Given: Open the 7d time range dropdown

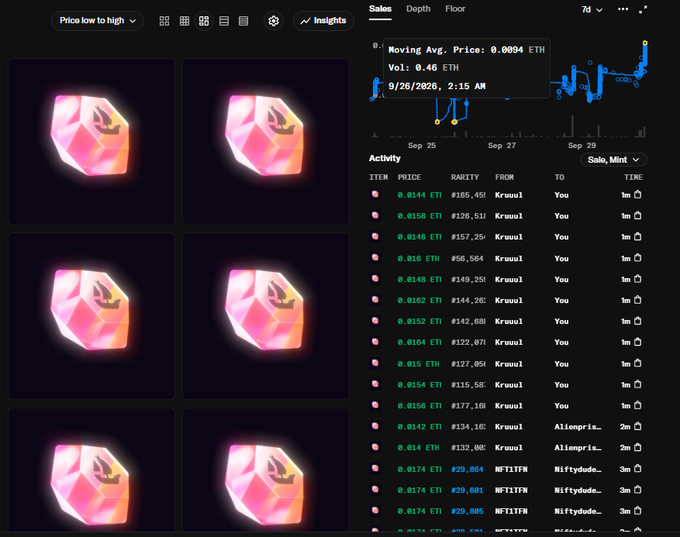Looking at the screenshot, I should 592,10.
